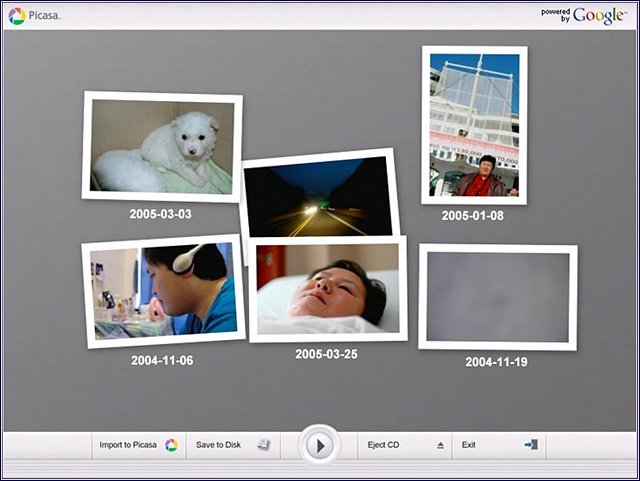Image resolution: width=640 pixels, height=481 pixels.
Task: Click the Exit label
Action: pyautogui.click(x=469, y=445)
